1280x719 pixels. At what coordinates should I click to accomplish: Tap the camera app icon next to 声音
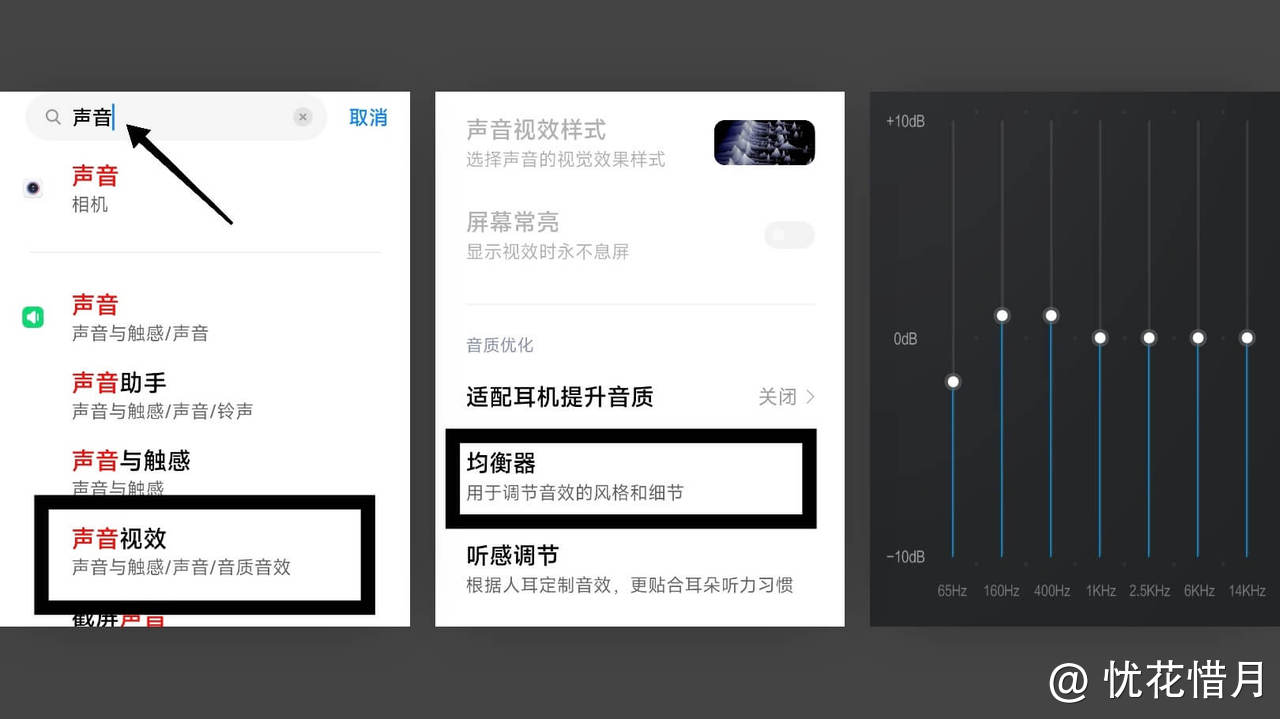point(33,187)
